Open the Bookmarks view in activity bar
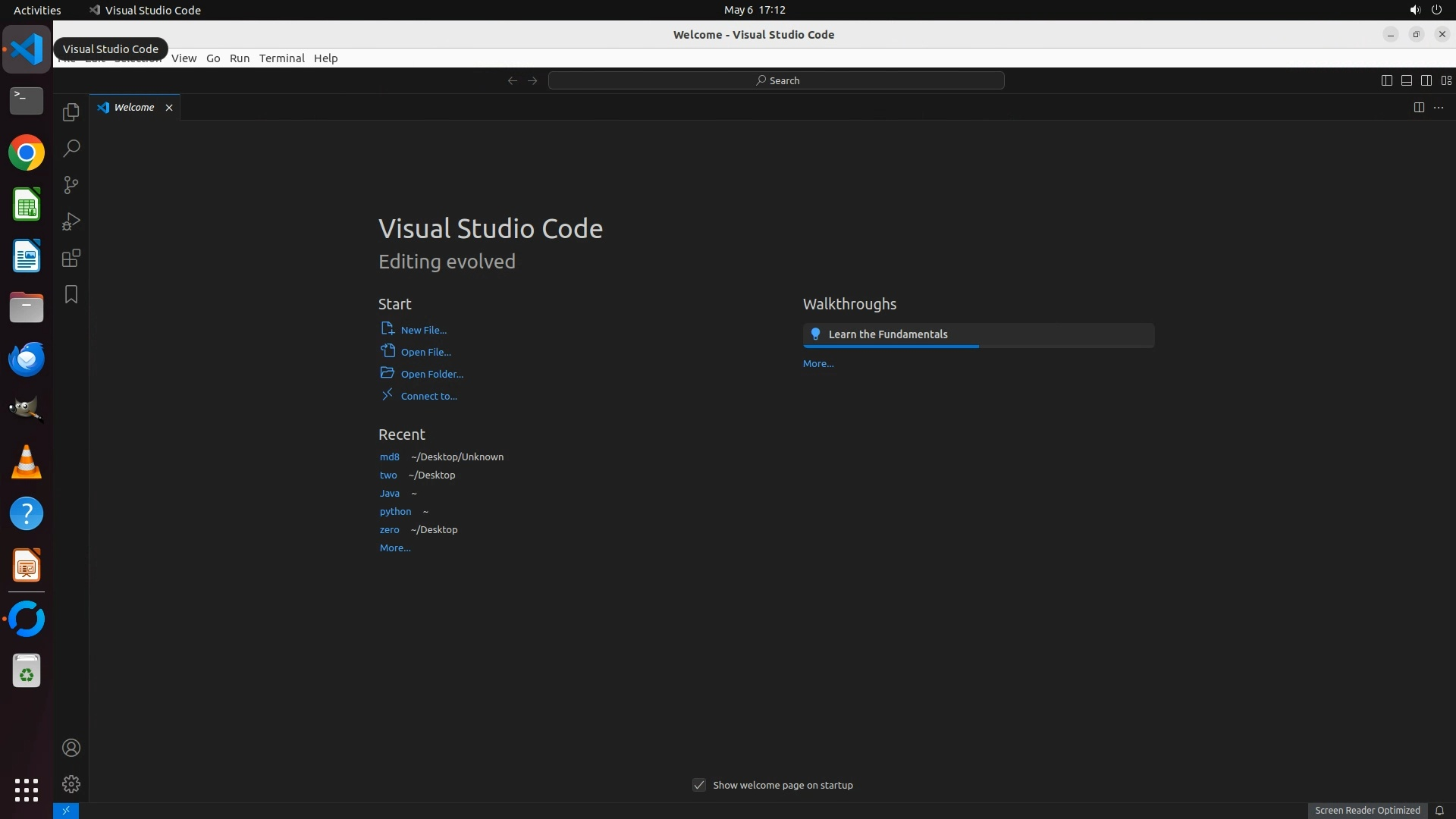 71,294
